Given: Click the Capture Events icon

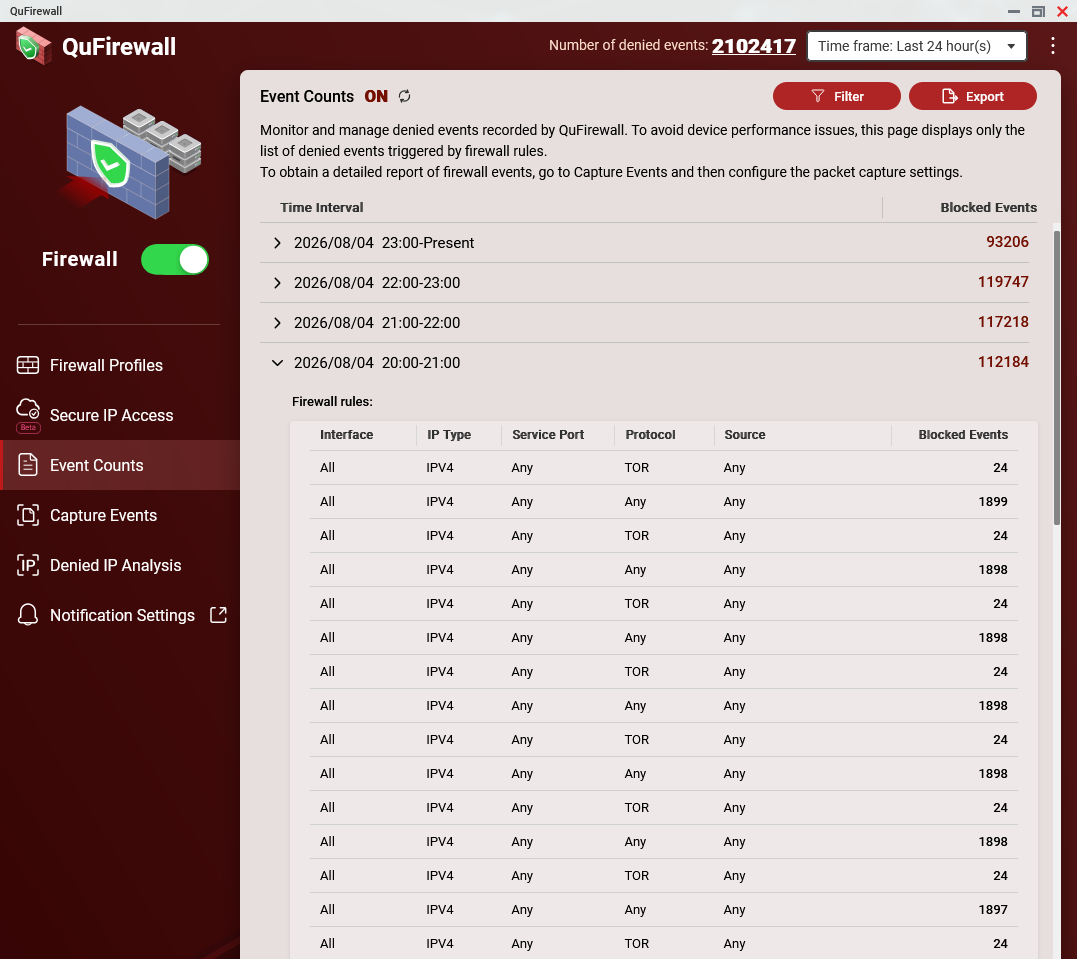Looking at the screenshot, I should point(27,515).
